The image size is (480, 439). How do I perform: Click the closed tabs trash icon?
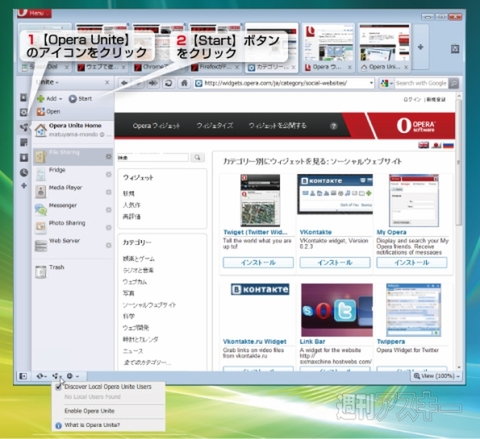pos(455,49)
